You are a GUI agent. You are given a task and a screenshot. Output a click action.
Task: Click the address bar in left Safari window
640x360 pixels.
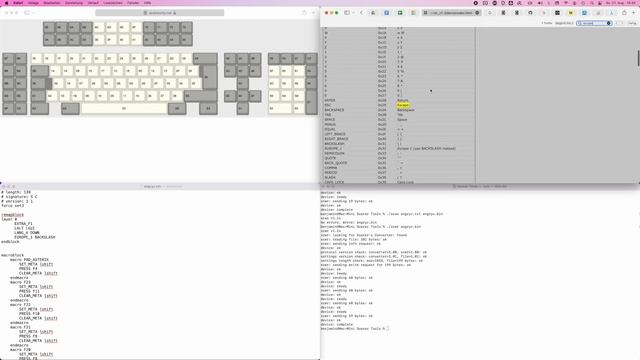160,13
